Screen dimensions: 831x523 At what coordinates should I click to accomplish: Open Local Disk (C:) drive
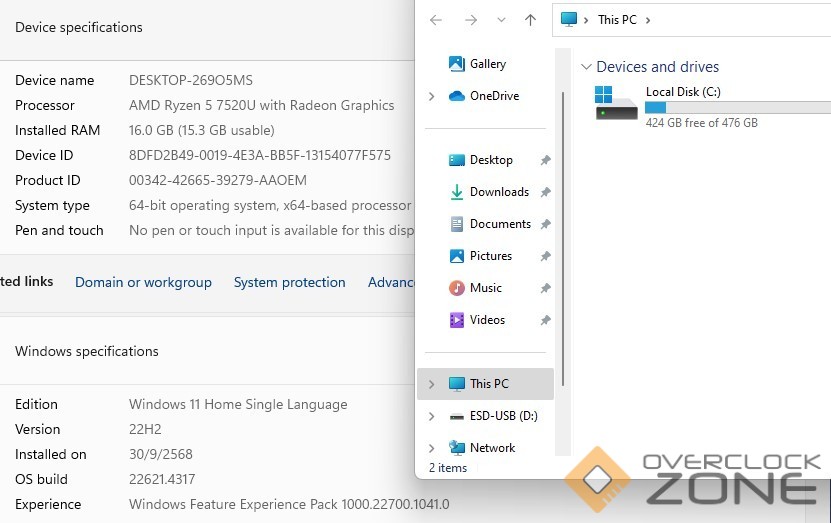683,92
